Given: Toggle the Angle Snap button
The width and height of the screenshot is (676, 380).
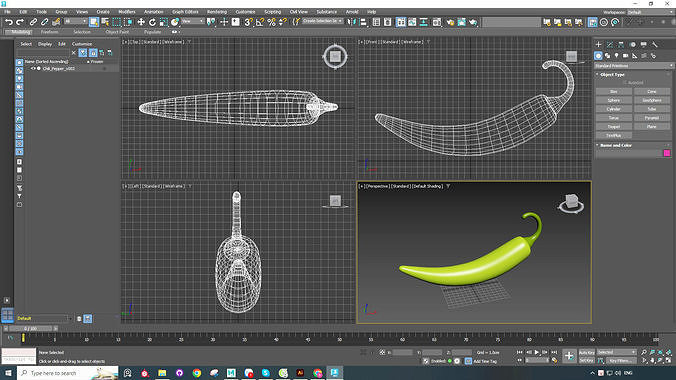Looking at the screenshot, I should point(260,22).
